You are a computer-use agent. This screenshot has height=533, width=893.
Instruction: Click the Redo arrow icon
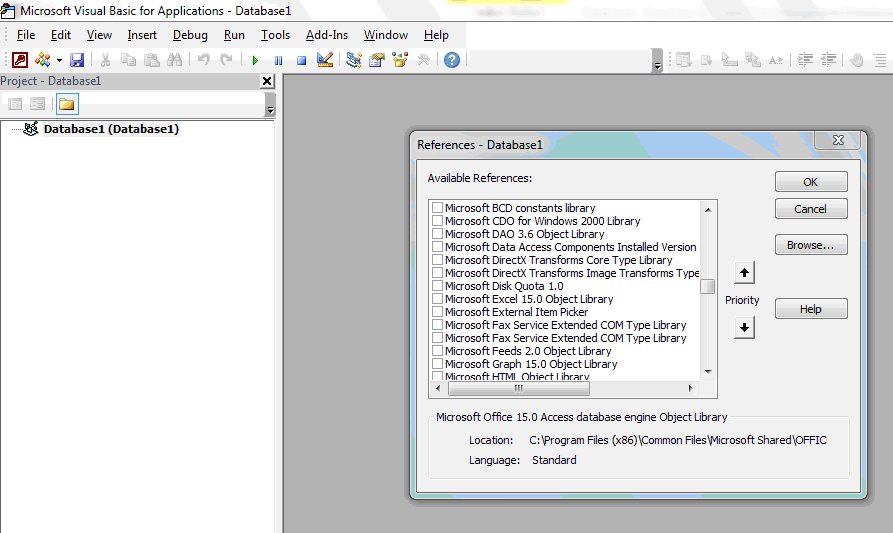click(227, 59)
